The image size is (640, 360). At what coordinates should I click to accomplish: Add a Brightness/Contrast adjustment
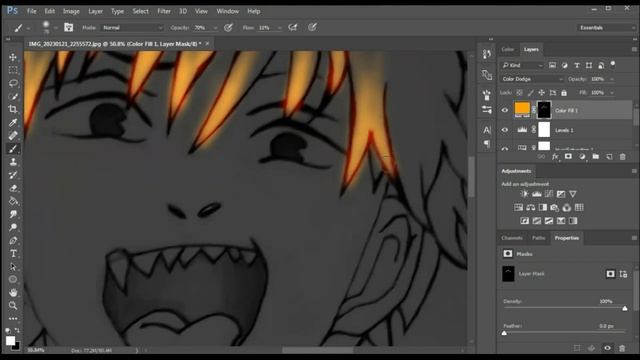tap(524, 194)
